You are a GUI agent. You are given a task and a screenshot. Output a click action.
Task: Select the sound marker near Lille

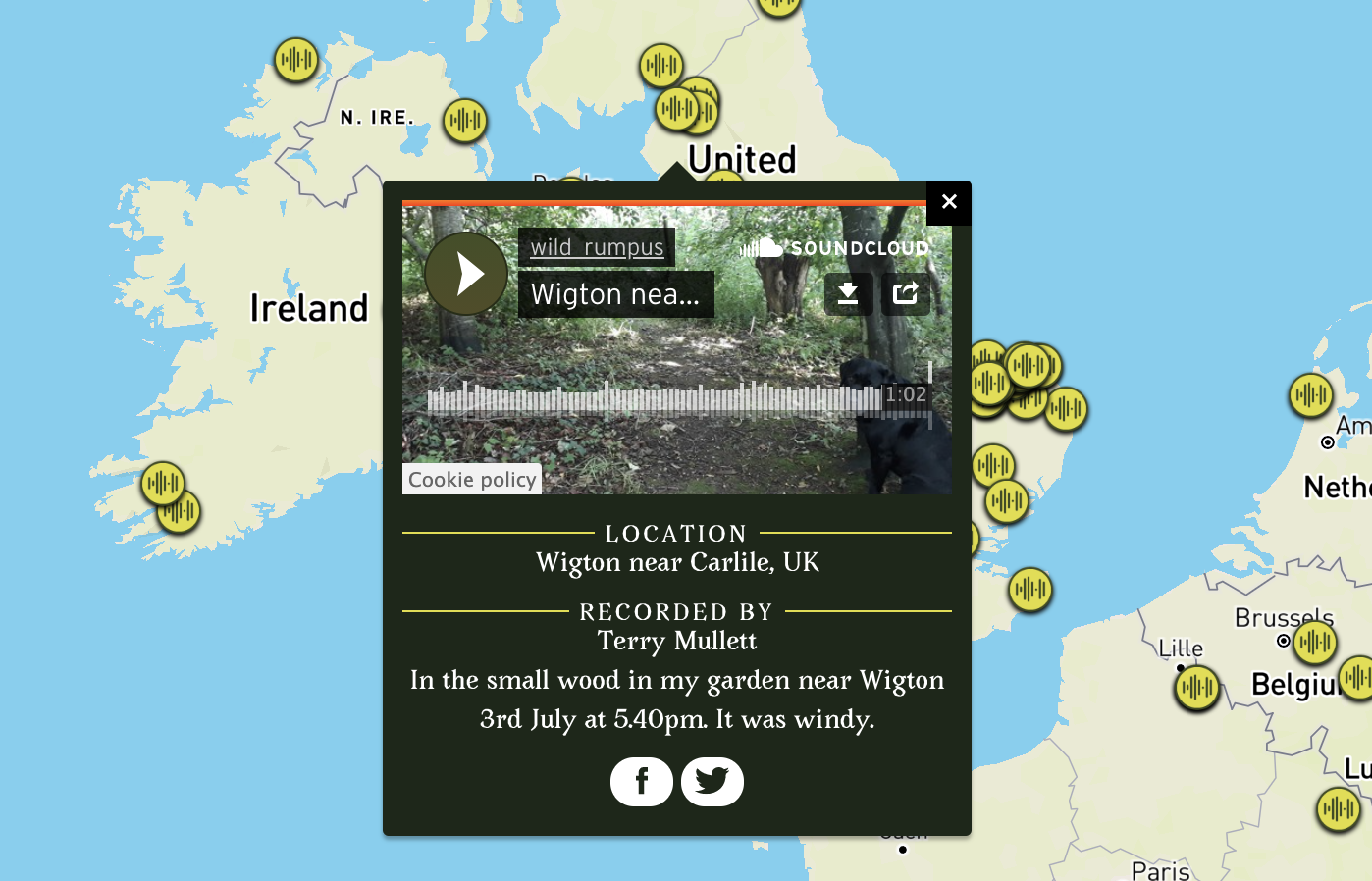point(1197,688)
